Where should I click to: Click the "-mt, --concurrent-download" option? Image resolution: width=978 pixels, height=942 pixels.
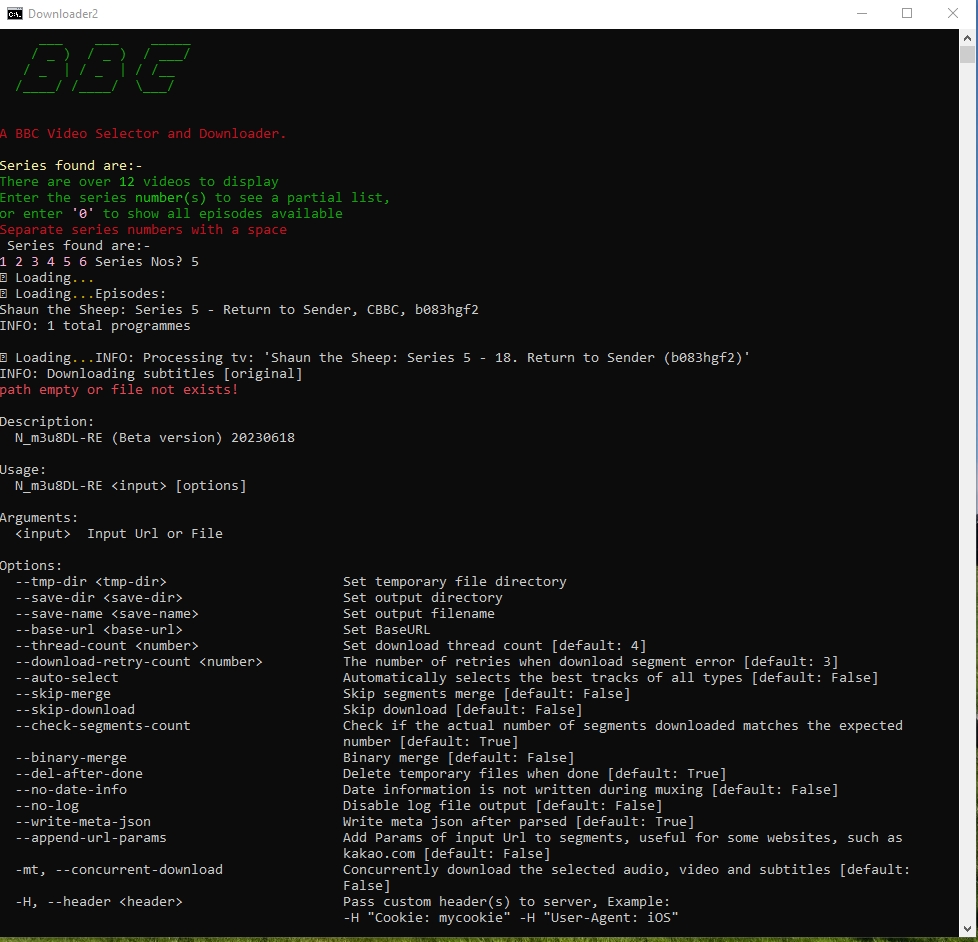(119, 870)
